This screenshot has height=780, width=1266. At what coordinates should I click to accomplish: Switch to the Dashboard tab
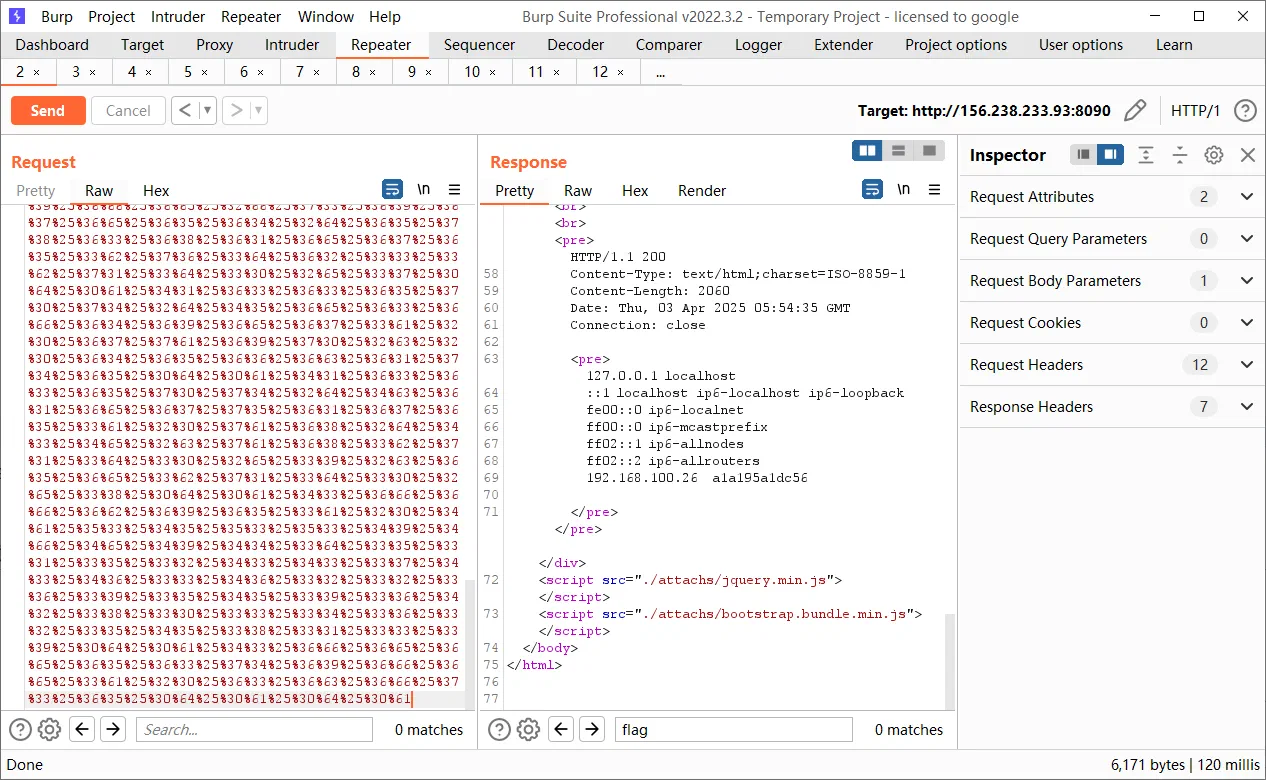coord(52,45)
